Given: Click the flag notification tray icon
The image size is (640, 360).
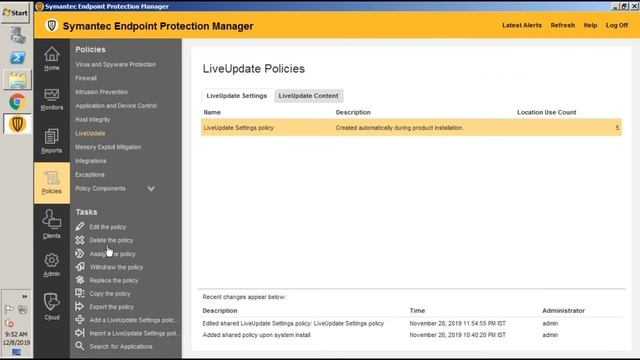Looking at the screenshot, I should [x=9, y=309].
